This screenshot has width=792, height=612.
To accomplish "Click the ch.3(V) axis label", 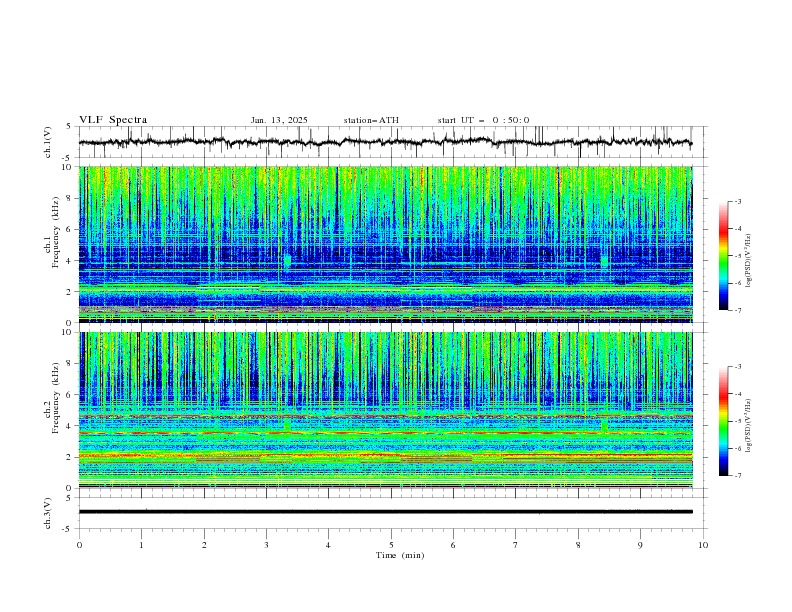I will [x=48, y=513].
